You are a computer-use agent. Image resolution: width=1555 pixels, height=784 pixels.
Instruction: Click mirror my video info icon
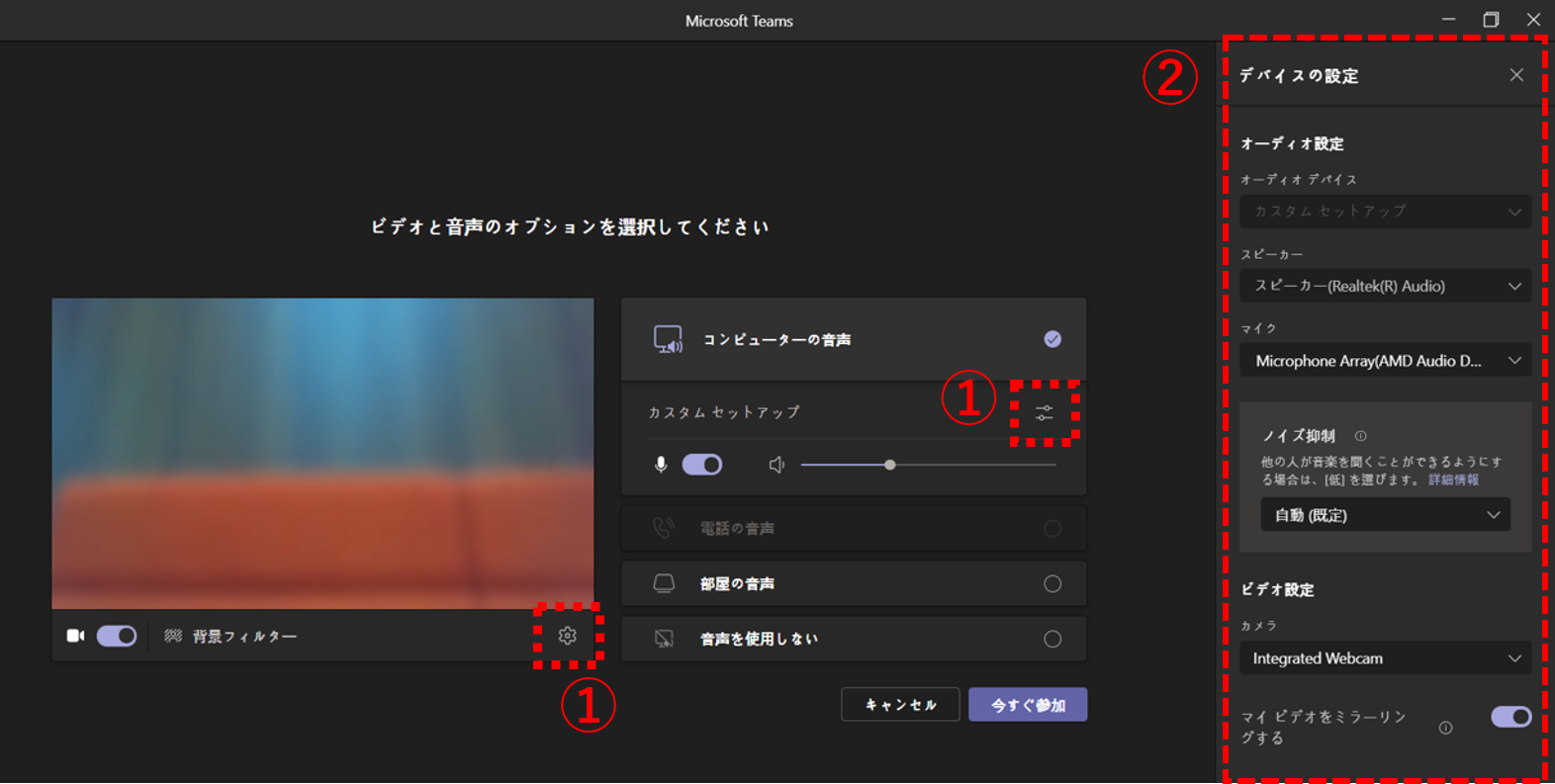[1445, 728]
